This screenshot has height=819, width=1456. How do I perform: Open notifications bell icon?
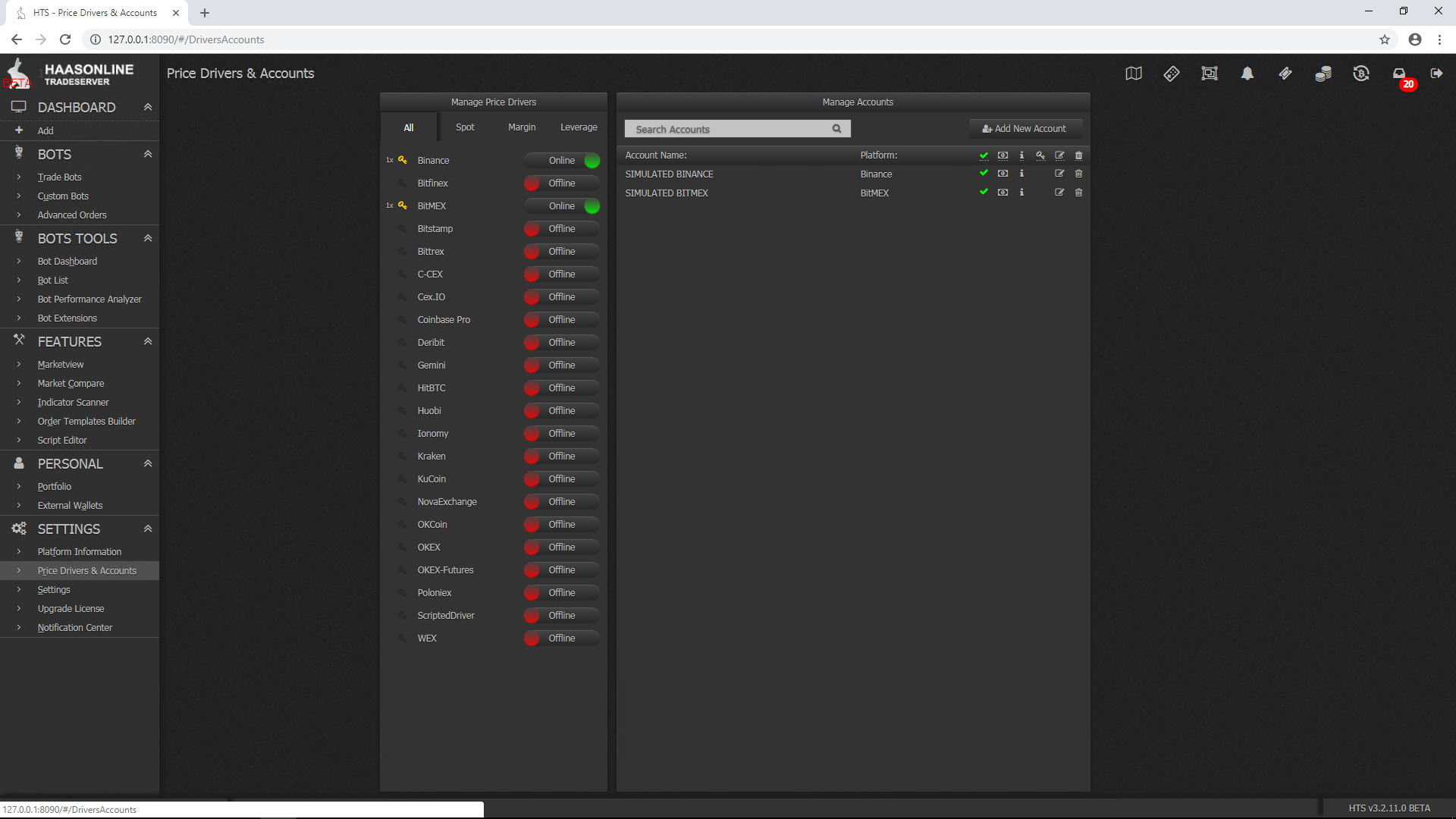pyautogui.click(x=1247, y=74)
